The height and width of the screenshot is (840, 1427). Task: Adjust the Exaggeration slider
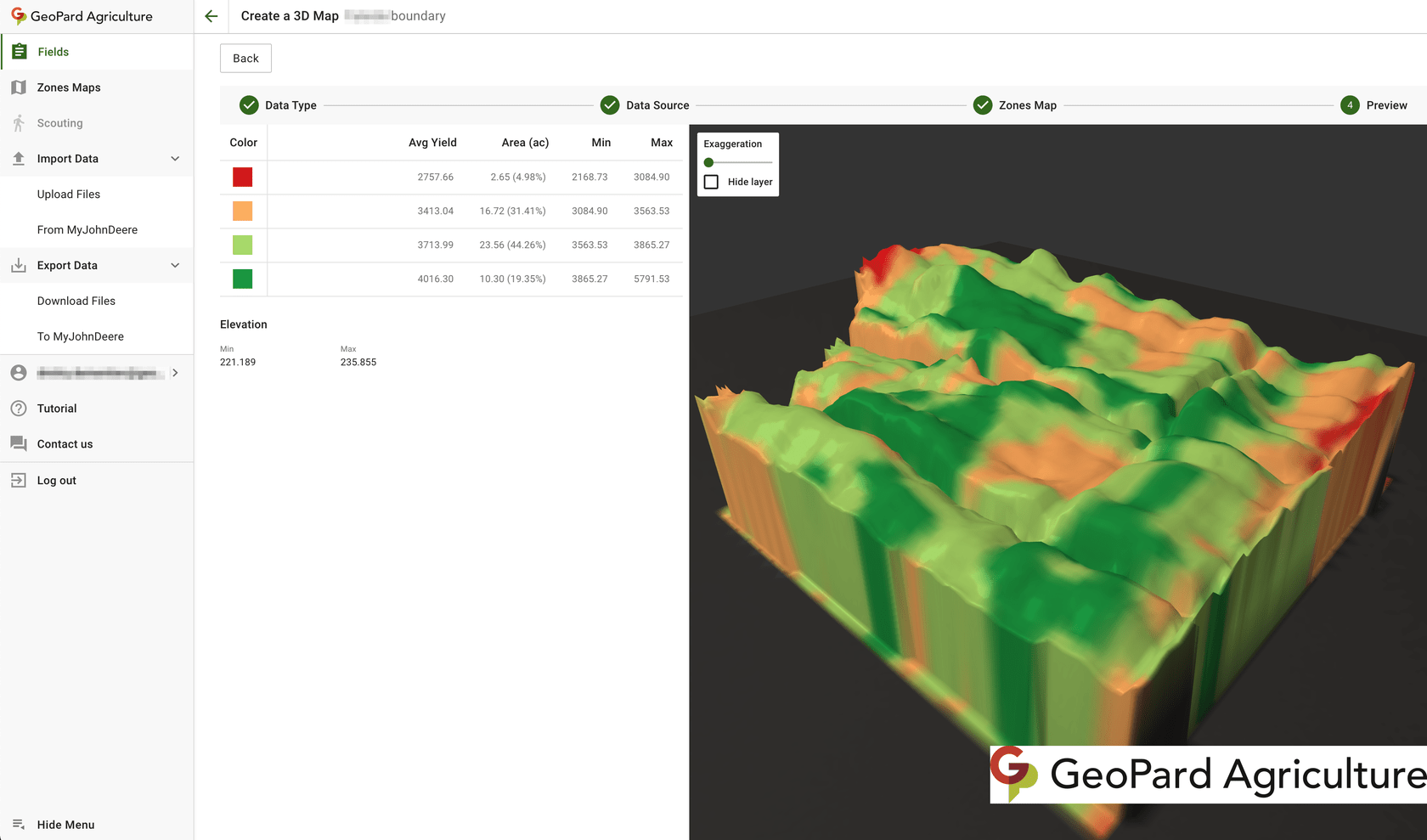click(708, 161)
